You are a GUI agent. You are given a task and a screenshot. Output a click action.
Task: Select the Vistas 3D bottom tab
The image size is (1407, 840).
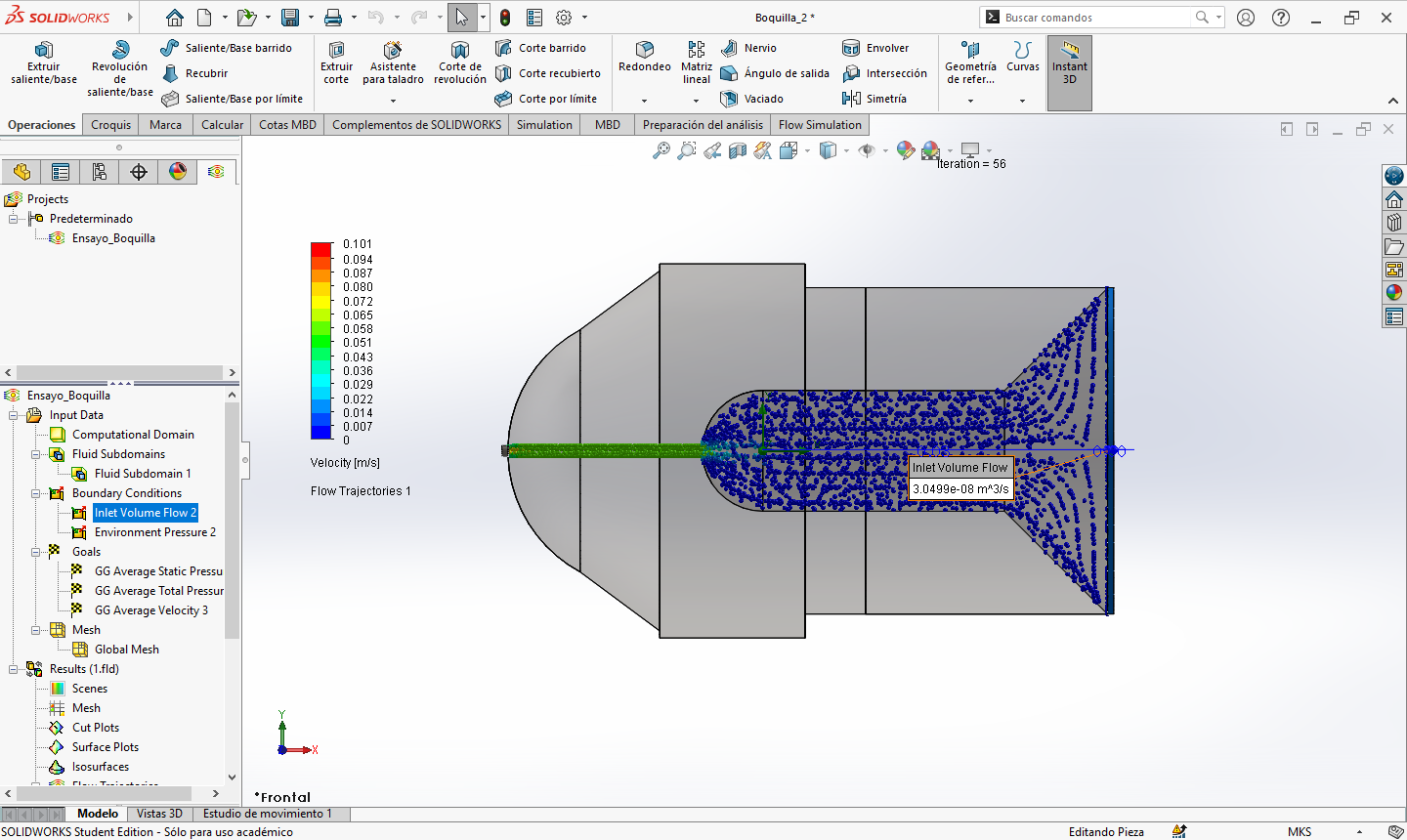159,814
